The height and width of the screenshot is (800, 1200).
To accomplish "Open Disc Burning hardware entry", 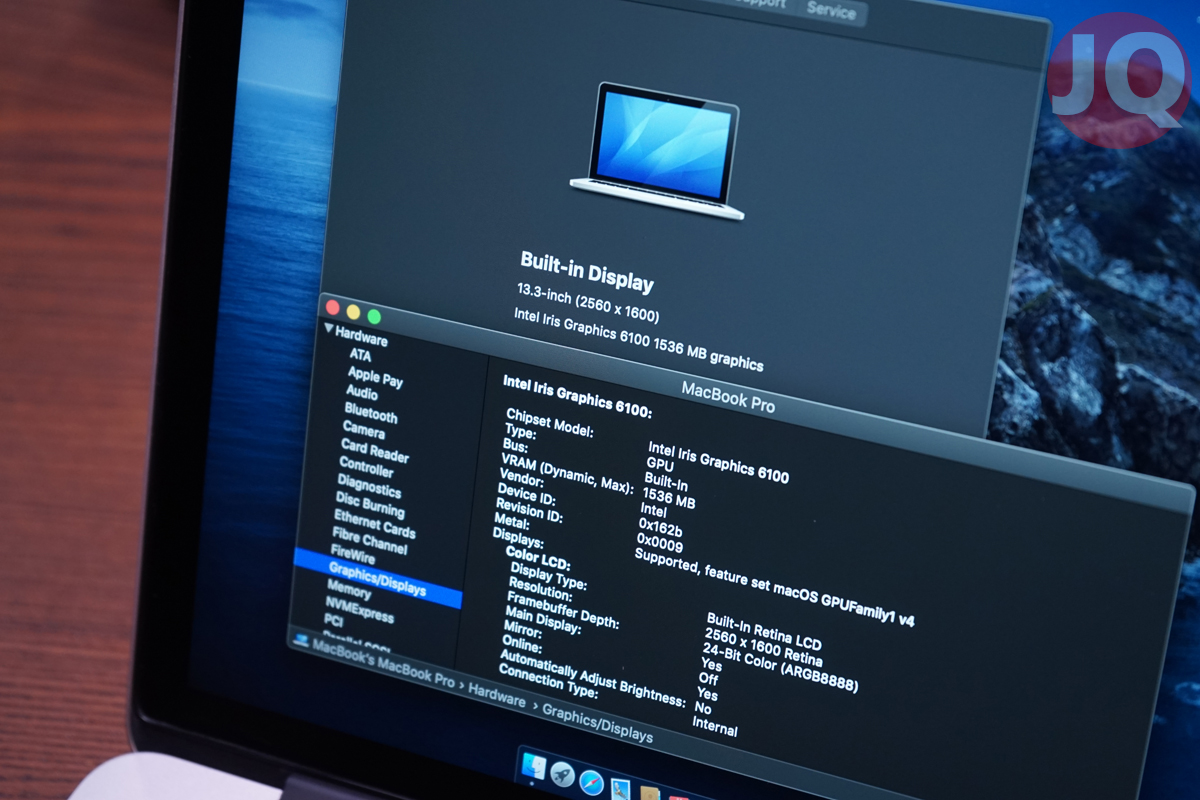I will 370,505.
